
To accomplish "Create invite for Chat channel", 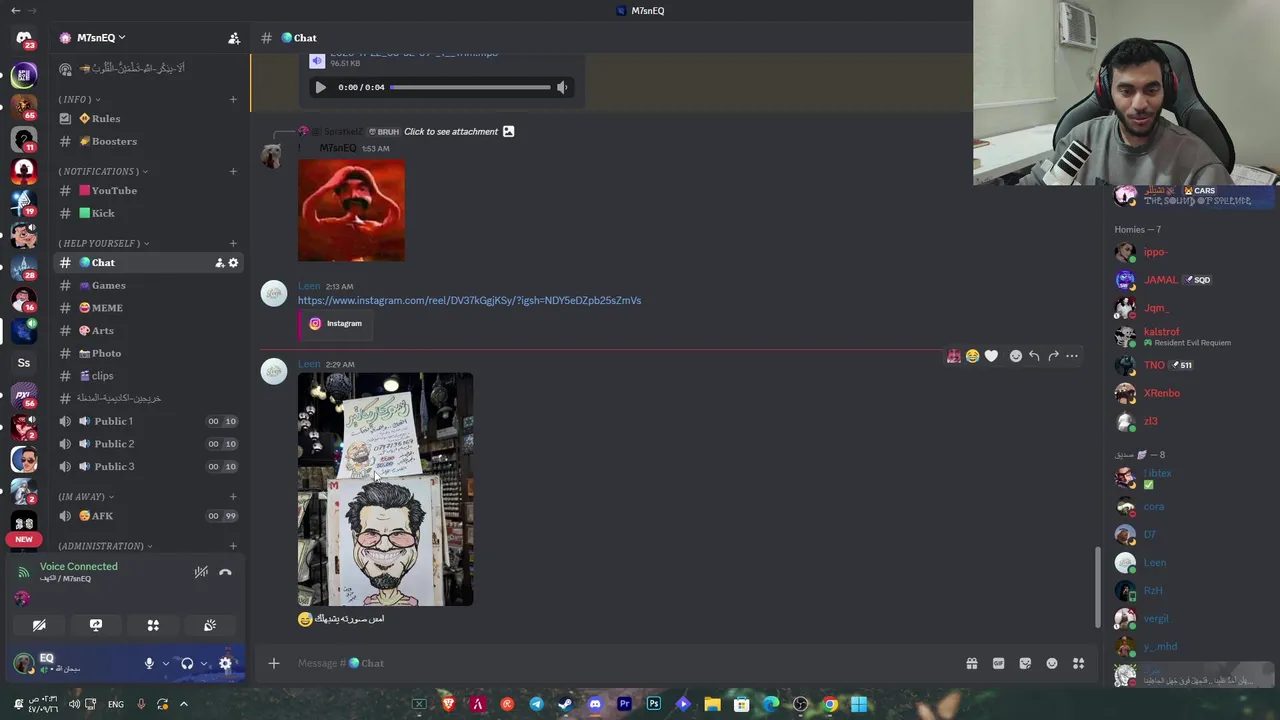I will coord(219,263).
